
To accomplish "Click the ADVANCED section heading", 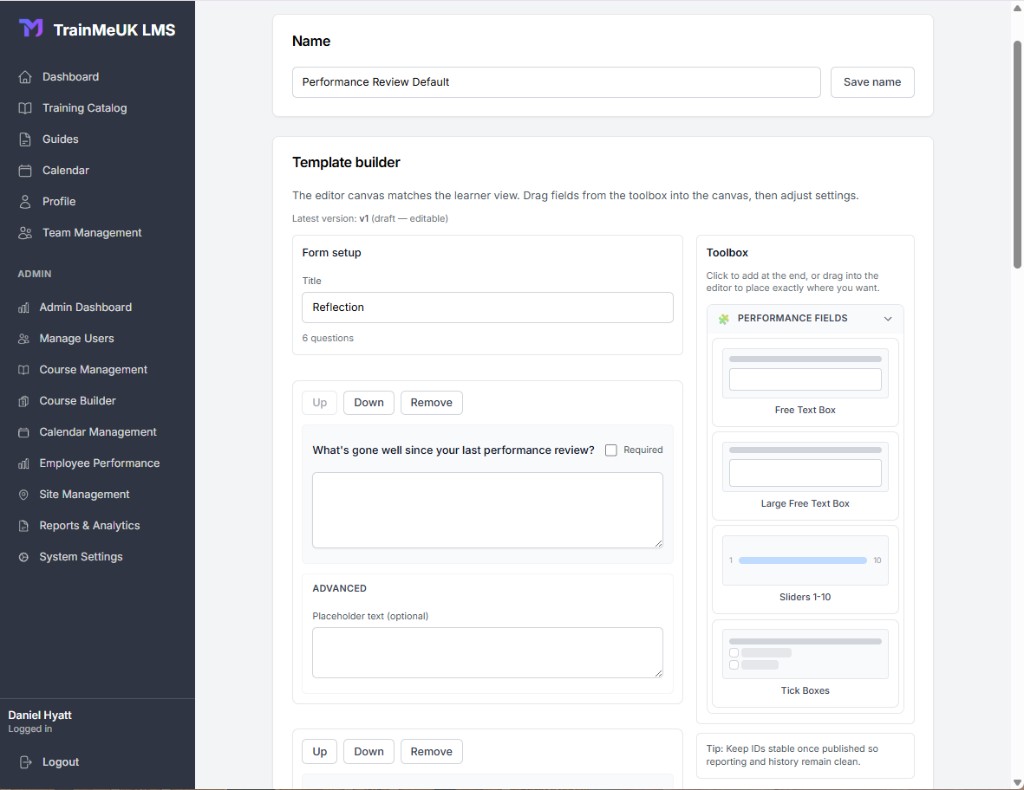I will (340, 588).
